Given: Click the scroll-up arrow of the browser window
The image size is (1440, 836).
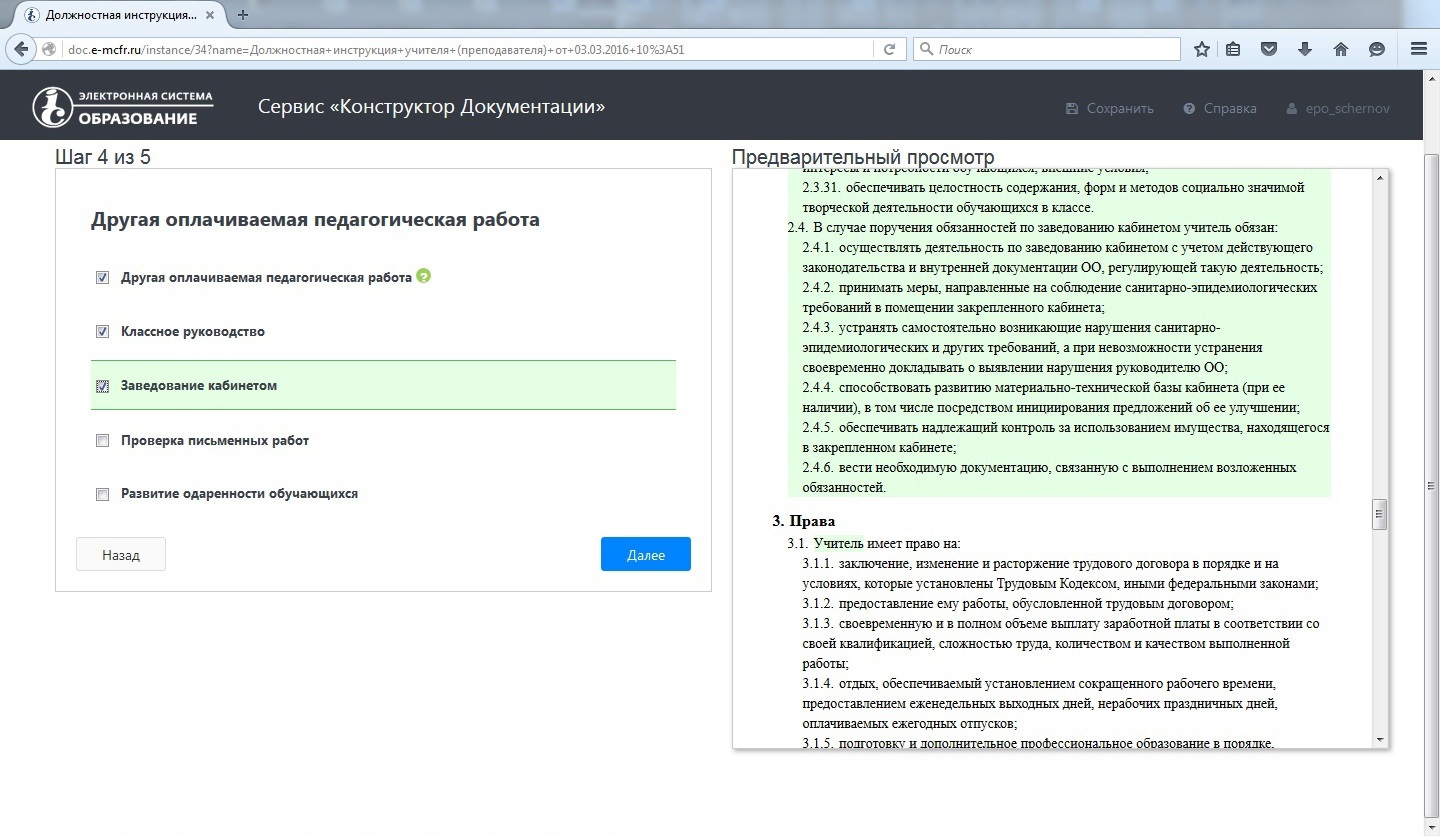Looking at the screenshot, I should click(1431, 77).
